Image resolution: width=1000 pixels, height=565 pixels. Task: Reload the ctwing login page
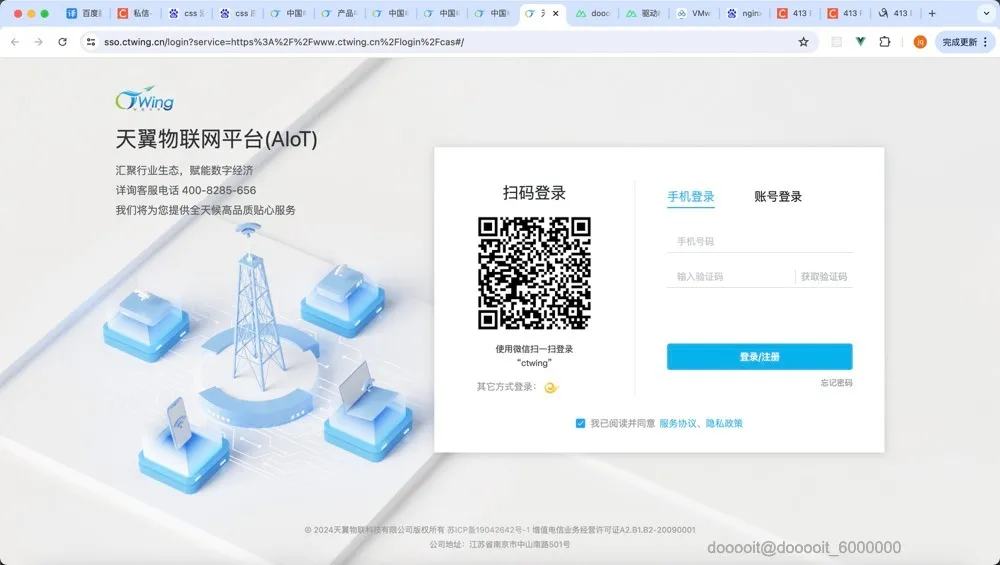click(x=62, y=42)
